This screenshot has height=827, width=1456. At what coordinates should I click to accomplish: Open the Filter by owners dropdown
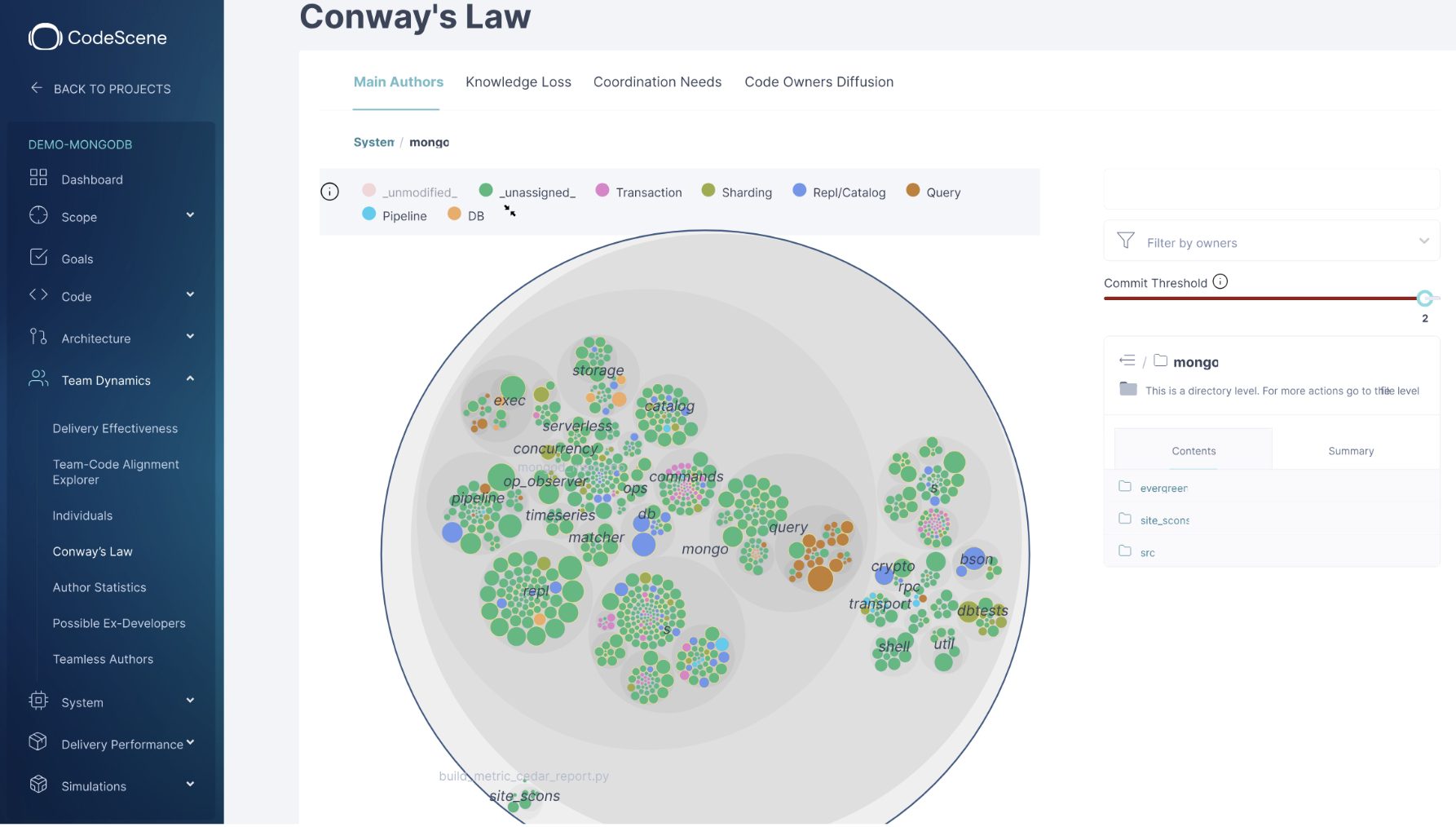tap(1270, 241)
